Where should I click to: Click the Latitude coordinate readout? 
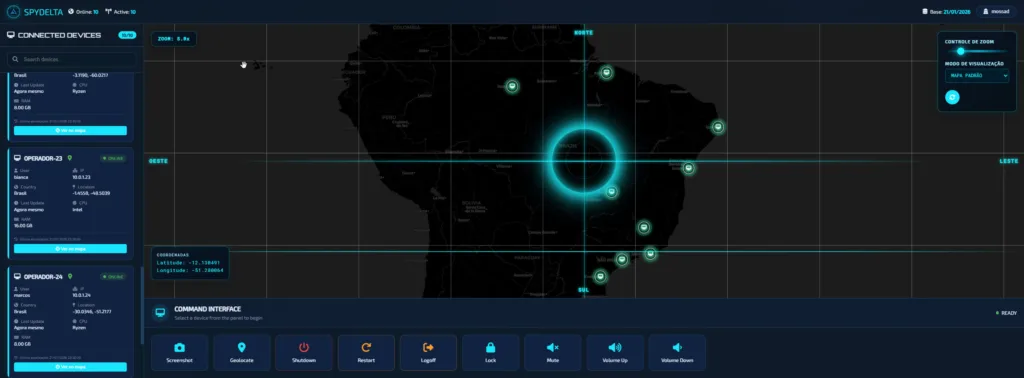(187, 262)
